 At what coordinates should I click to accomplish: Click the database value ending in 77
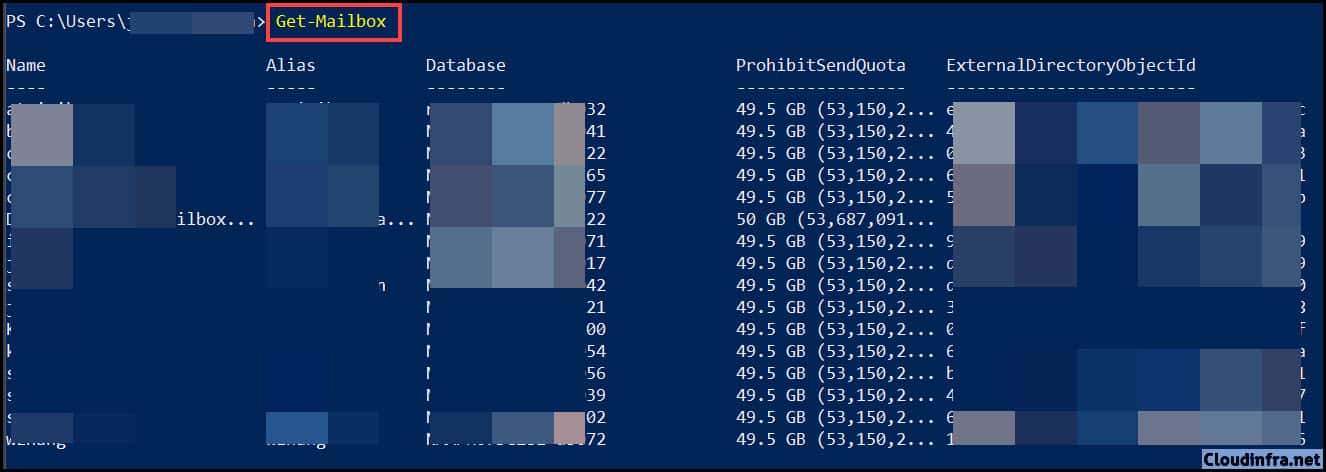click(x=516, y=197)
